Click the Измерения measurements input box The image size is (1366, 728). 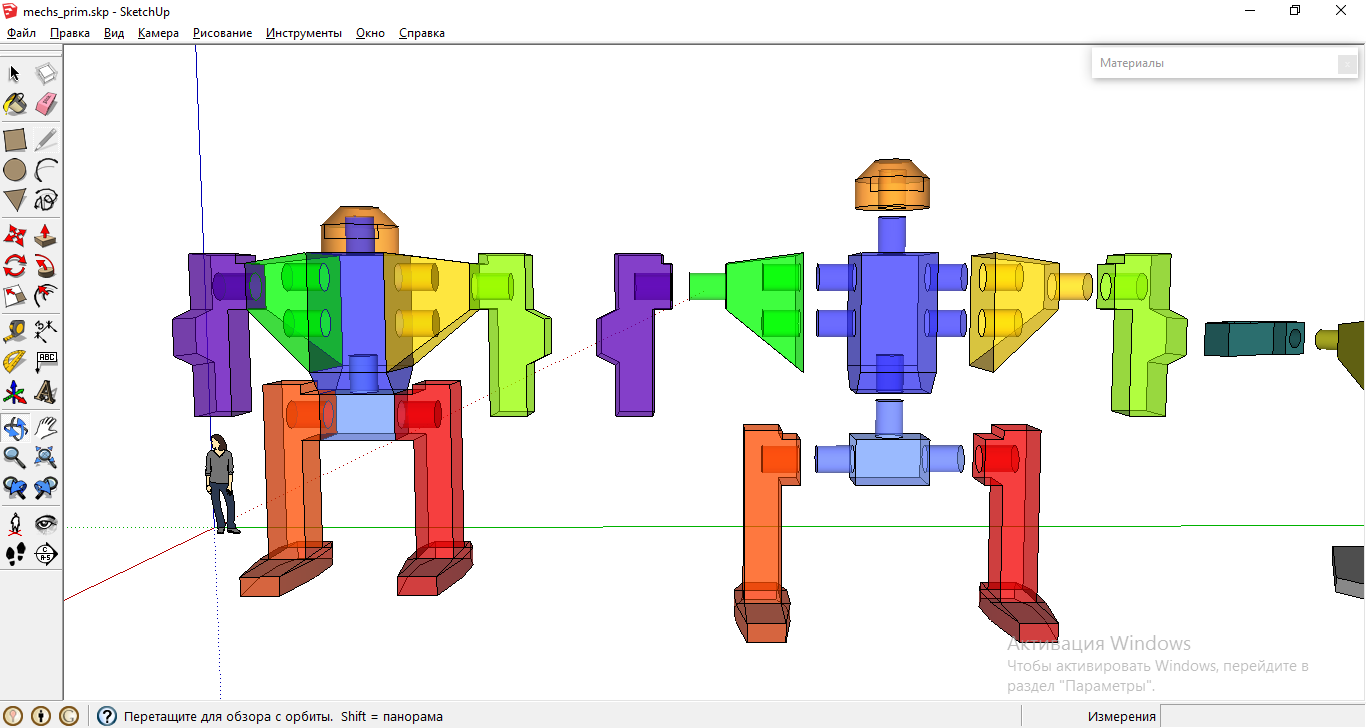point(1262,716)
